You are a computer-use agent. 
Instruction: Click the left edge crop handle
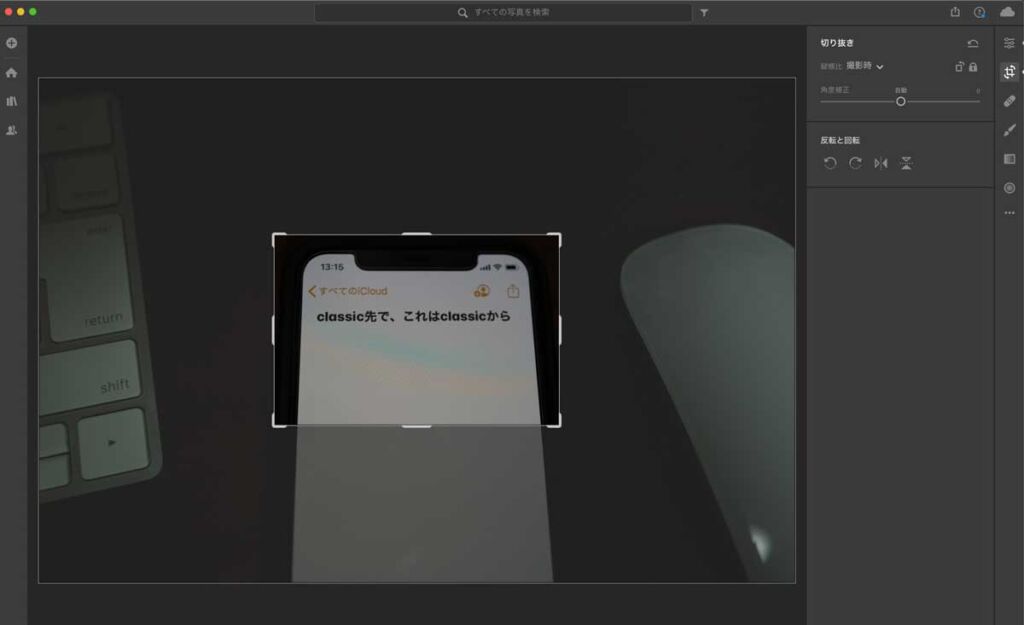274,330
